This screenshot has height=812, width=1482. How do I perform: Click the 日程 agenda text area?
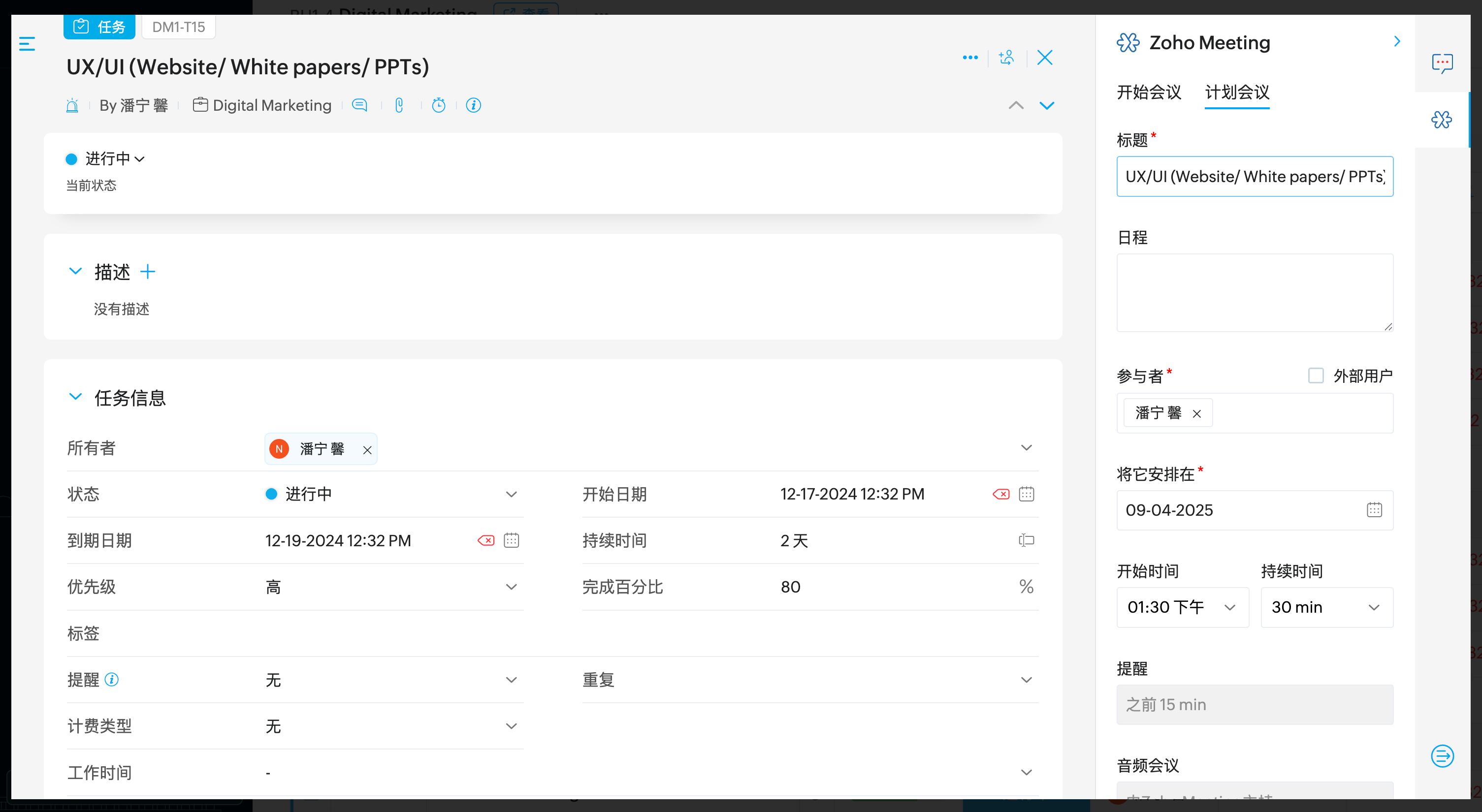[1254, 293]
